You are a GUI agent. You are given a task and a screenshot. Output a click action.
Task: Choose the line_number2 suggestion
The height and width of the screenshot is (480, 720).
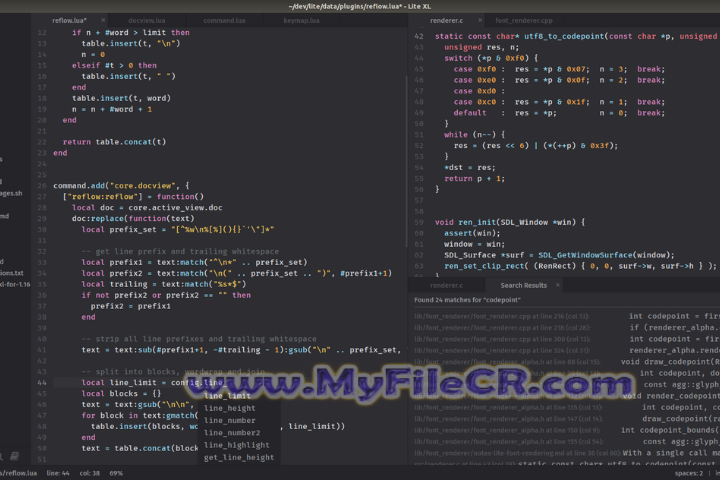tap(232, 433)
